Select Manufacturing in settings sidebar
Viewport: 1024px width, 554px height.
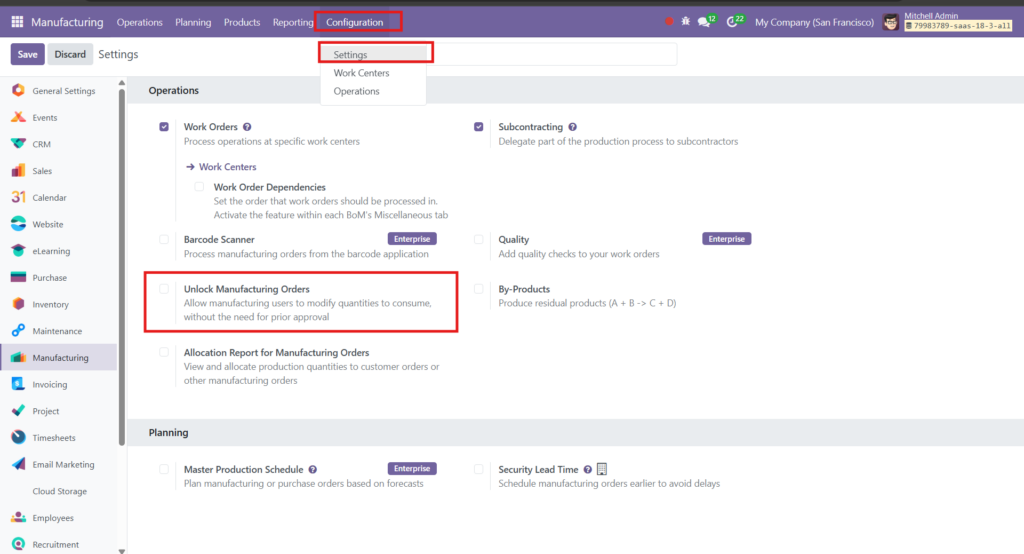click(59, 357)
